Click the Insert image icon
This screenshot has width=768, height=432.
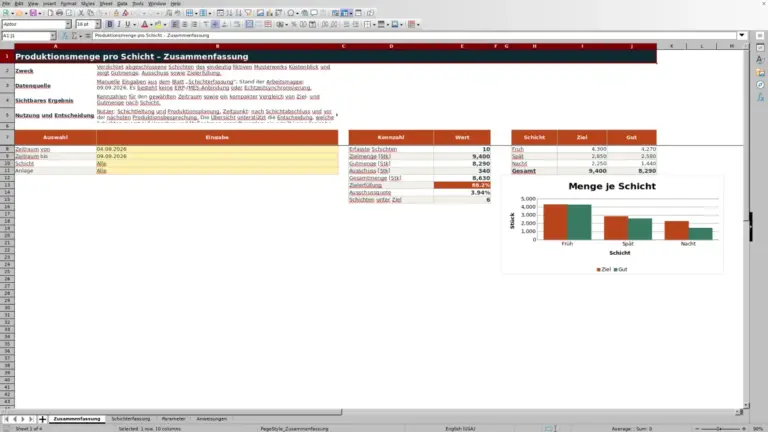(x=260, y=13)
